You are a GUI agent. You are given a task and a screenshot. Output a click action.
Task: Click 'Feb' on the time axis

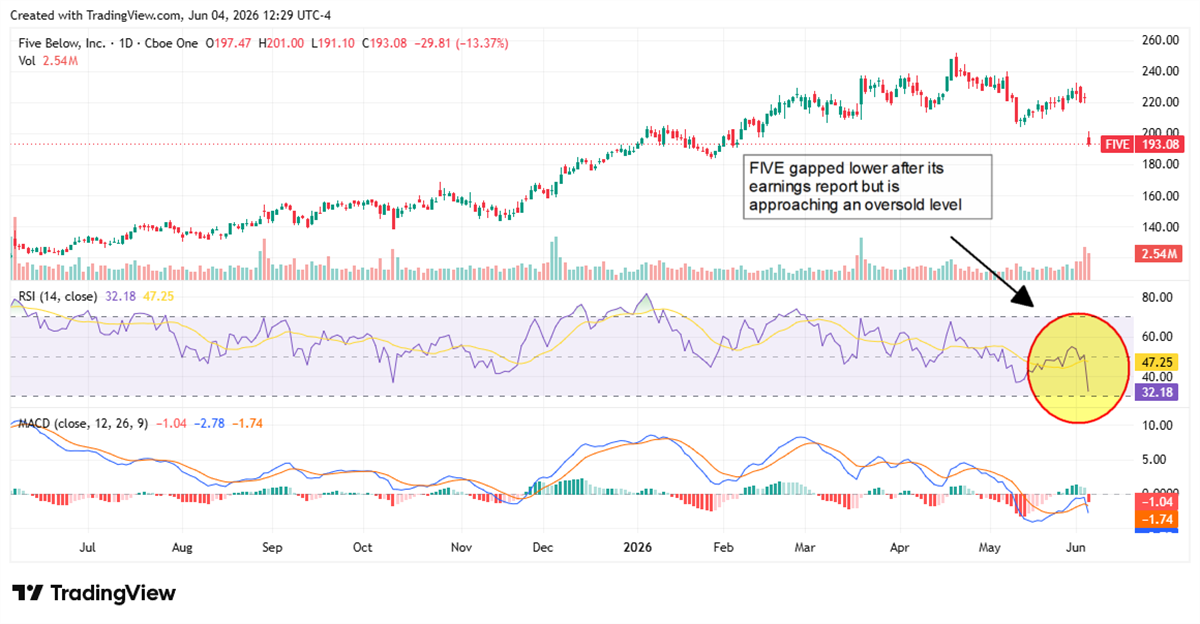tap(724, 548)
